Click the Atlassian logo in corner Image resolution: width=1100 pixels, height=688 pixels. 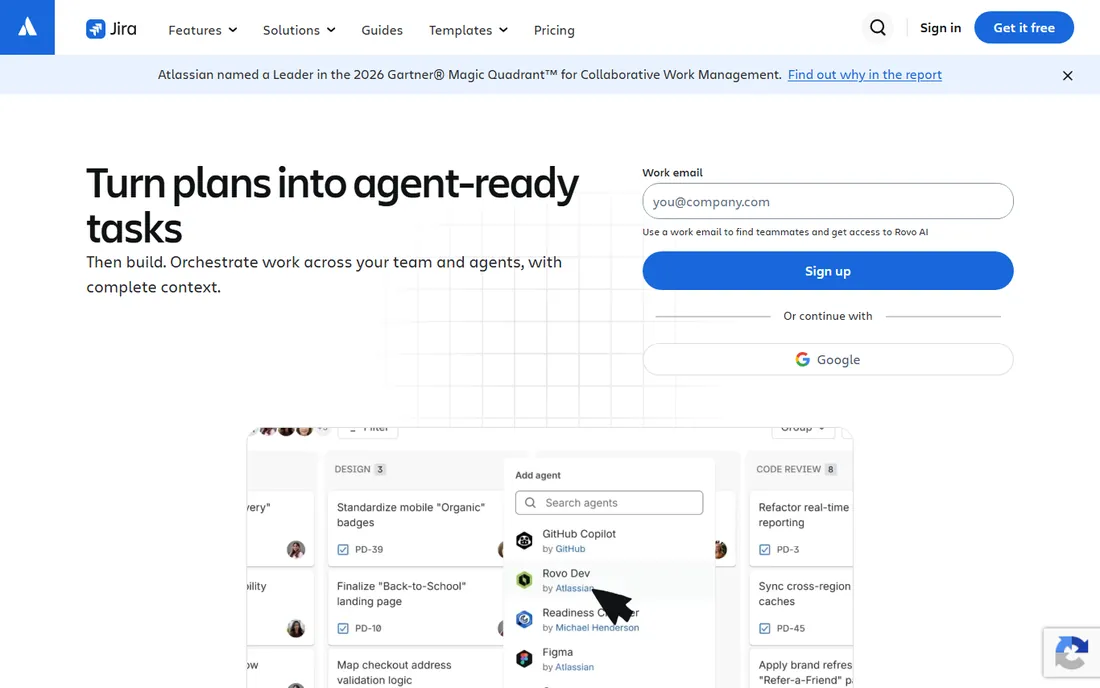pos(27,27)
